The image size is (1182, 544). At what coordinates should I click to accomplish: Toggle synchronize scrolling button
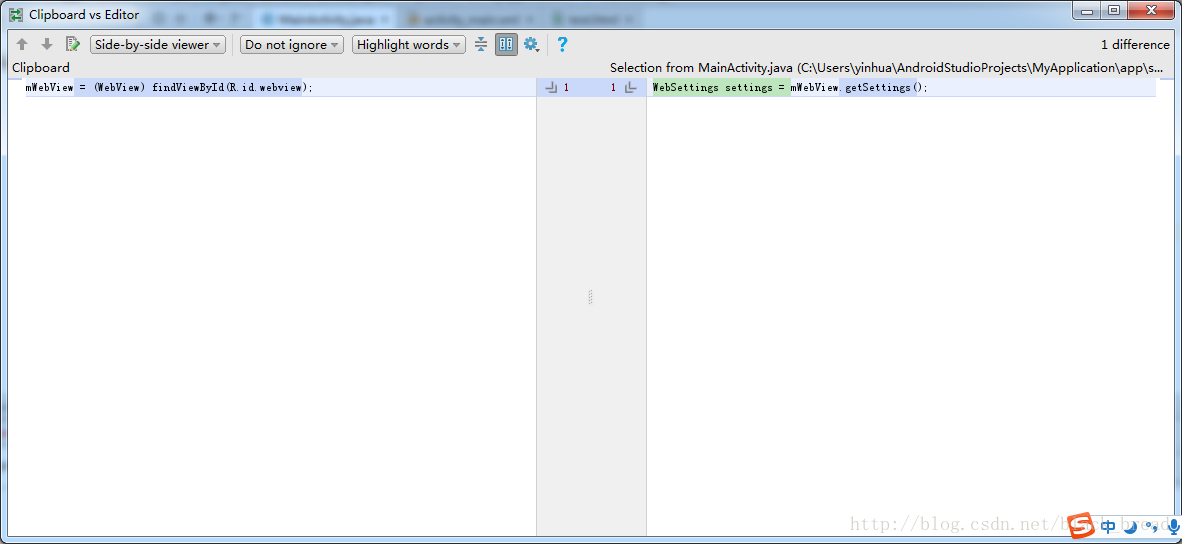pyautogui.click(x=507, y=44)
